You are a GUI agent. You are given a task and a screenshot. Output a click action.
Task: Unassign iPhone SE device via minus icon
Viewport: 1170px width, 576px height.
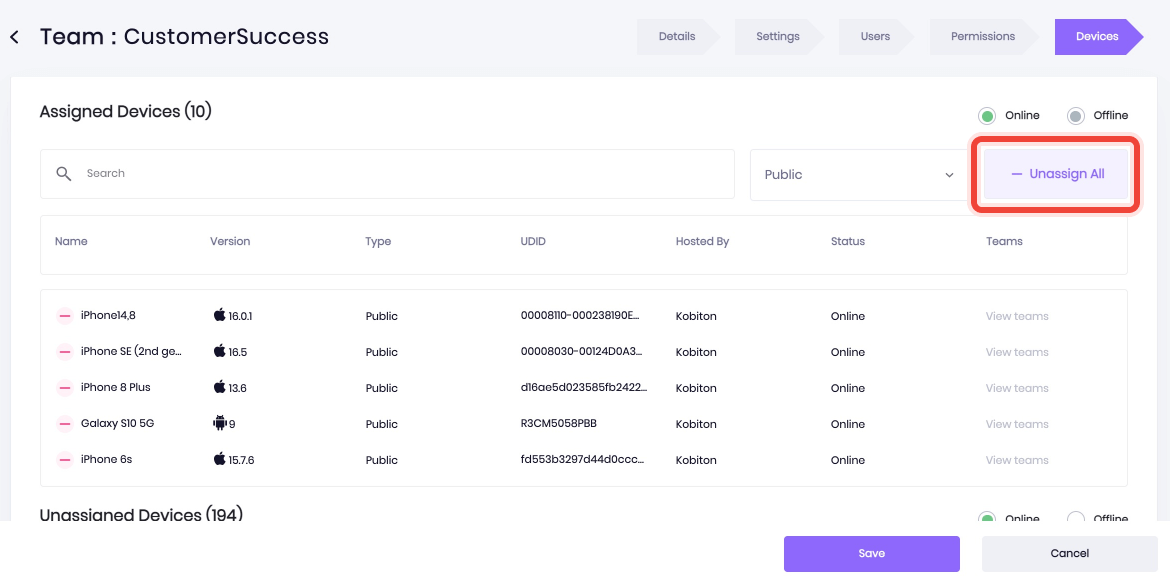tap(64, 352)
